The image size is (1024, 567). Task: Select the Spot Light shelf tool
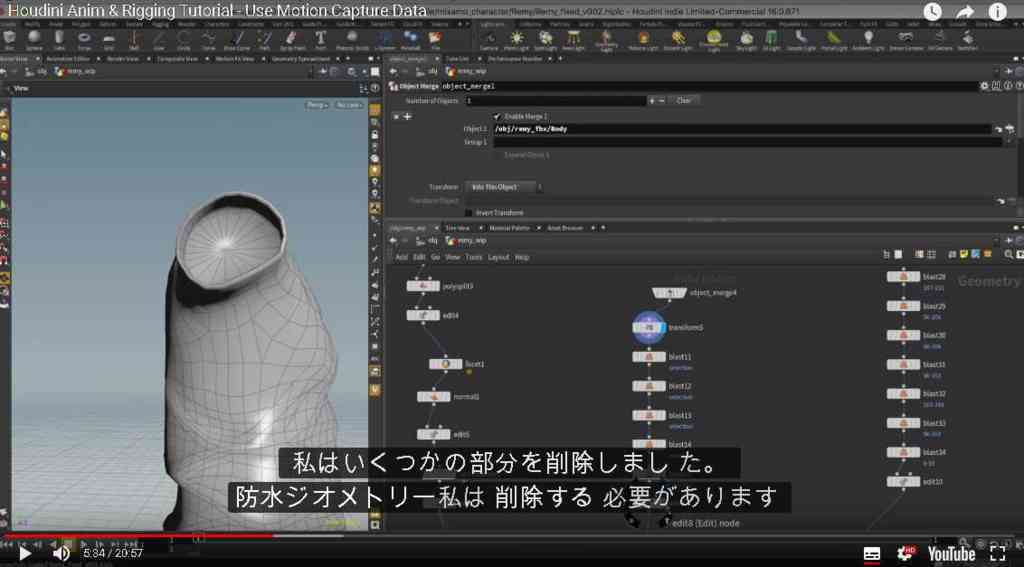(545, 40)
